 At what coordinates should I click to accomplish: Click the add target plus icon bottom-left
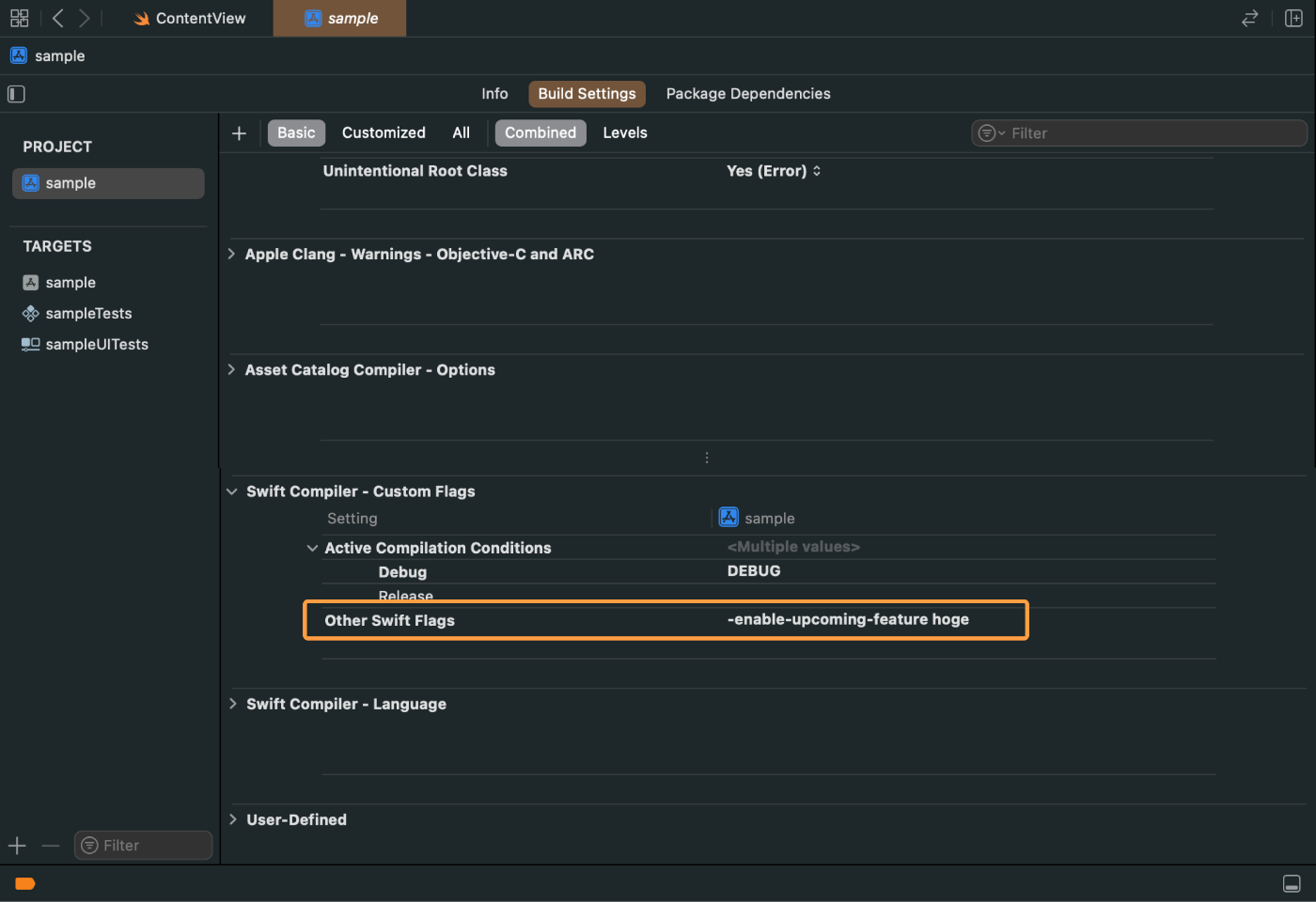point(16,845)
